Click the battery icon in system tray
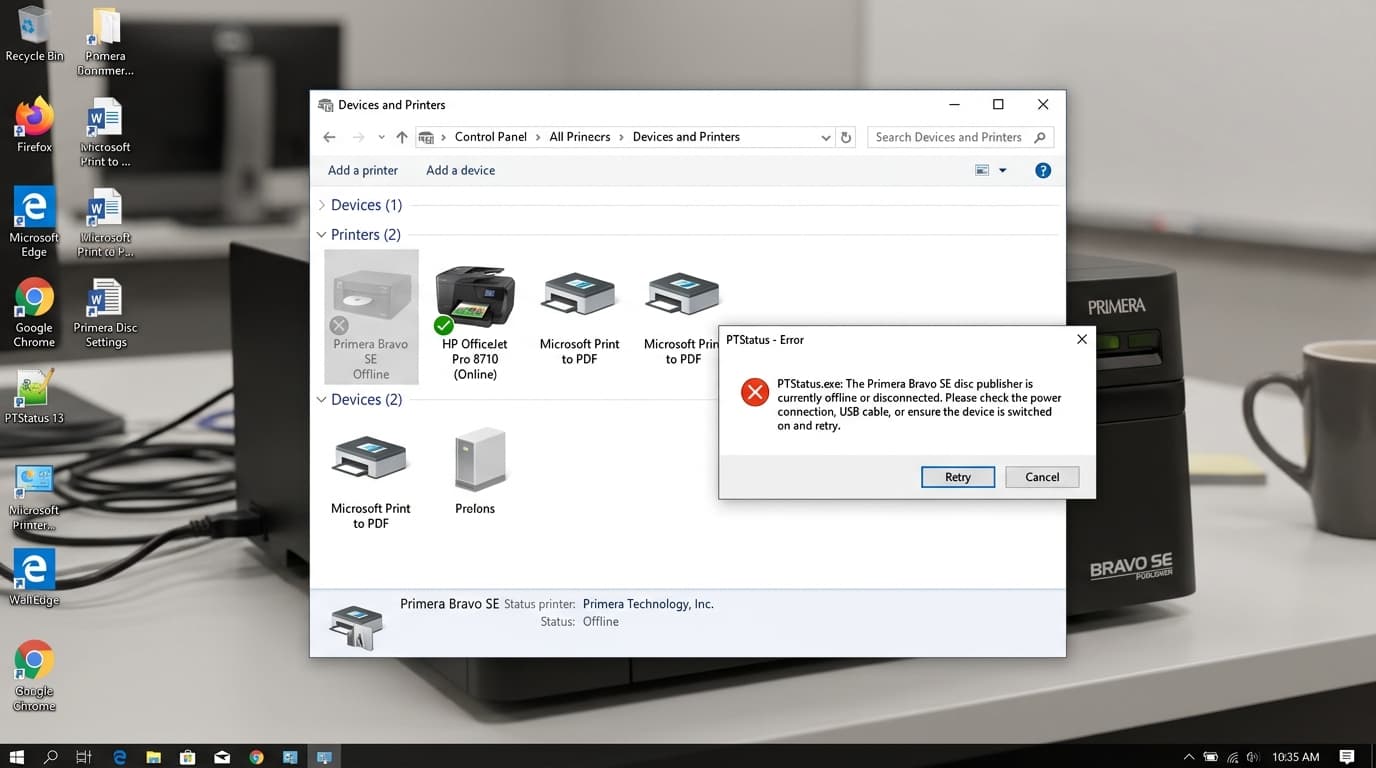Screen dimensions: 1376x768 click(1211, 757)
